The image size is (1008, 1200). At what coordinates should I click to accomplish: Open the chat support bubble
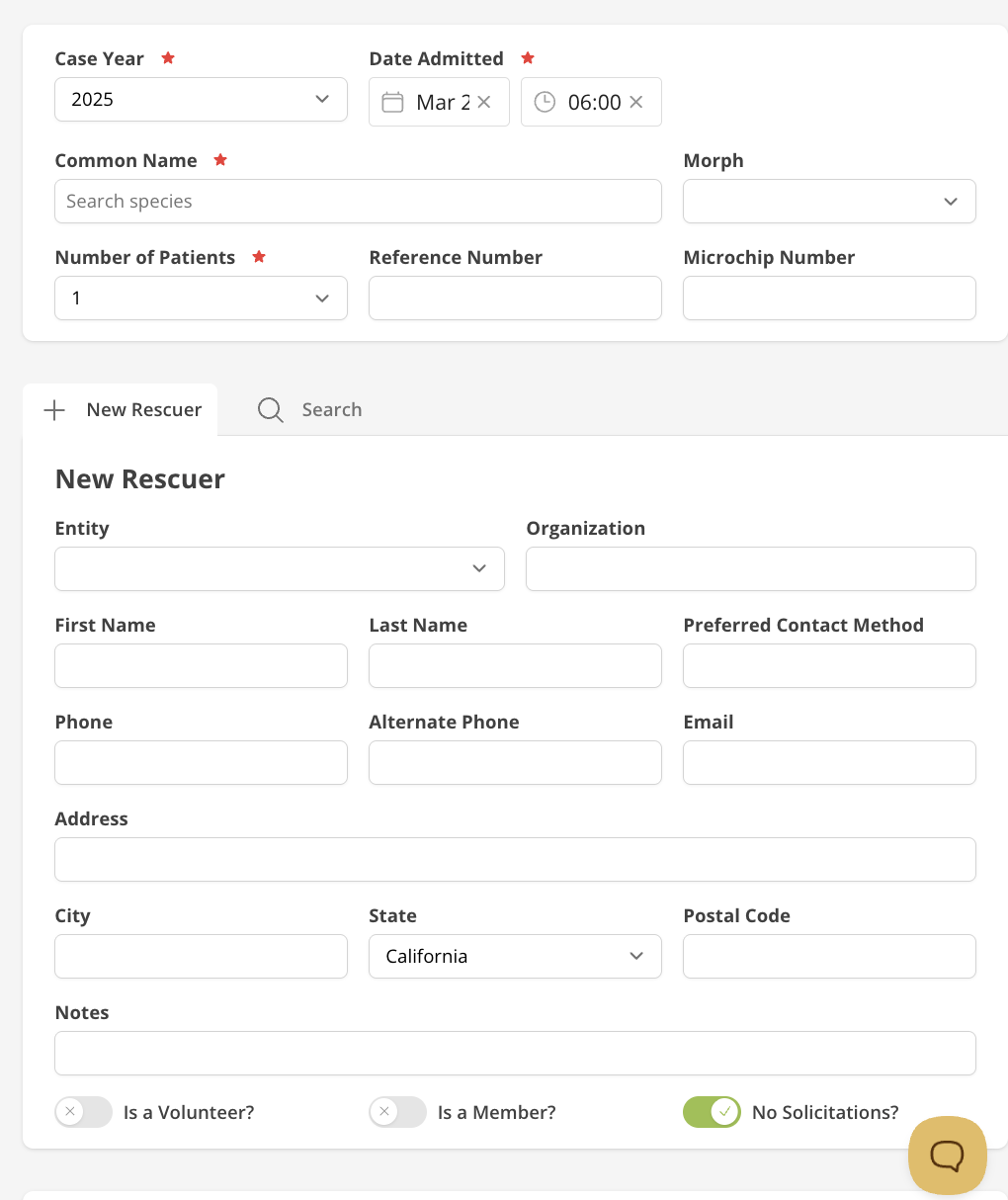coord(948,1156)
